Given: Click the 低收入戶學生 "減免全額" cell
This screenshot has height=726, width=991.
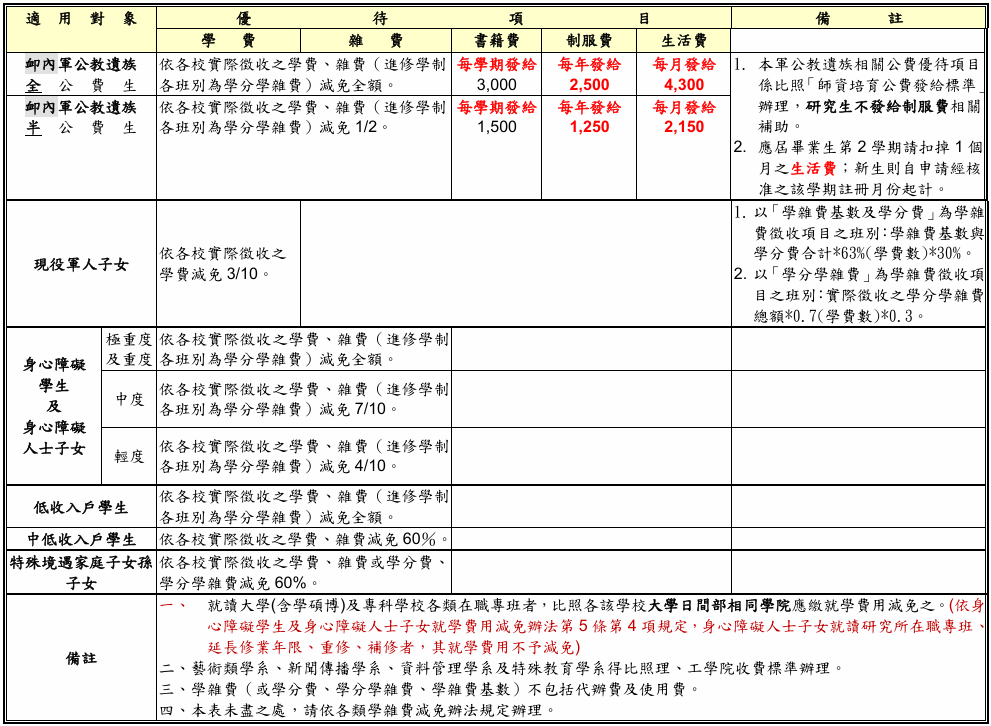Looking at the screenshot, I should (x=304, y=507).
